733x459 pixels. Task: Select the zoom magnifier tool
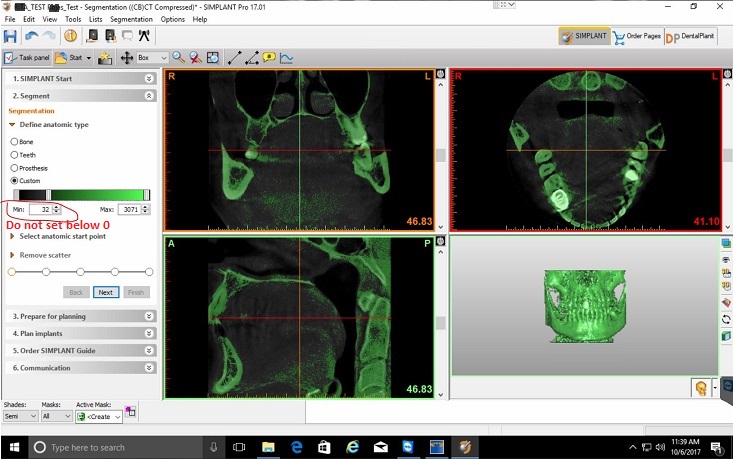(x=178, y=58)
